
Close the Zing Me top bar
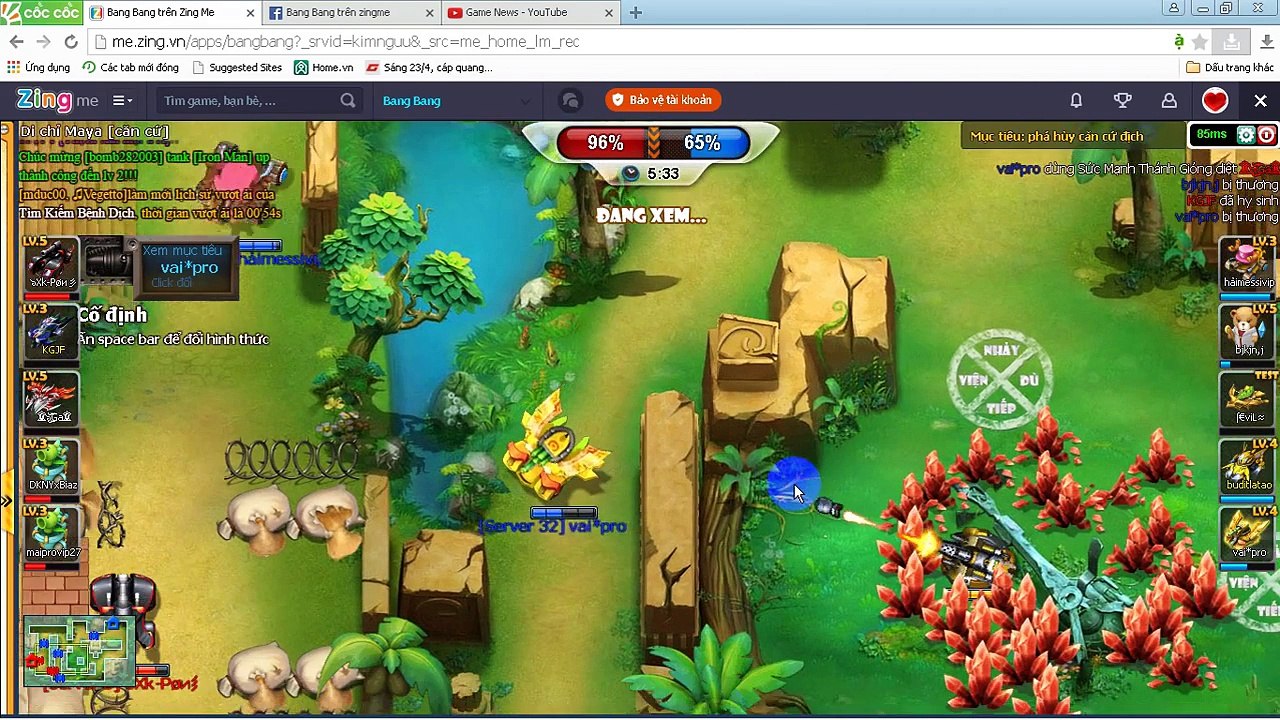click(x=1260, y=100)
